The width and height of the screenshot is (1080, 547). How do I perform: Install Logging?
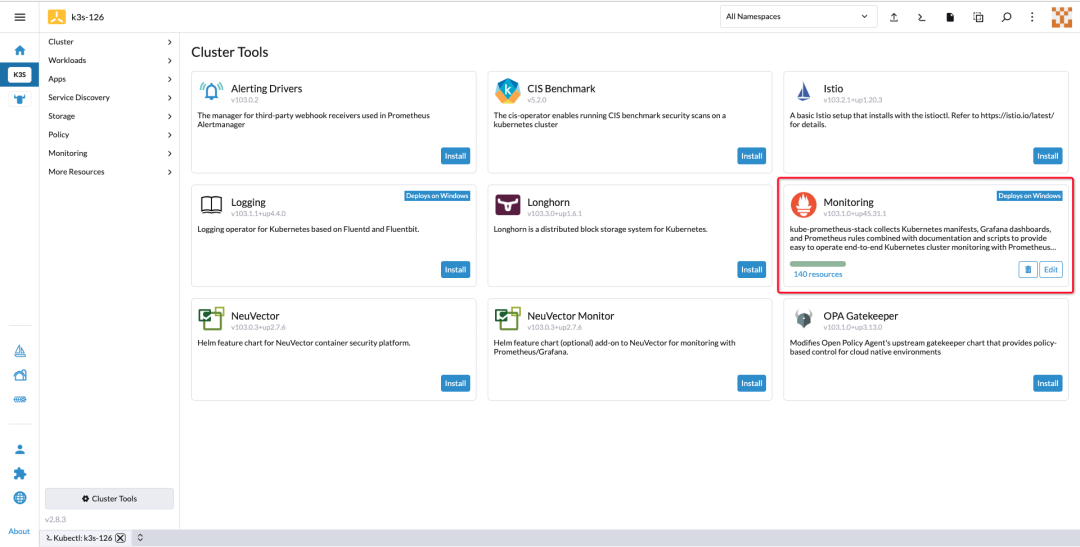[x=455, y=270]
